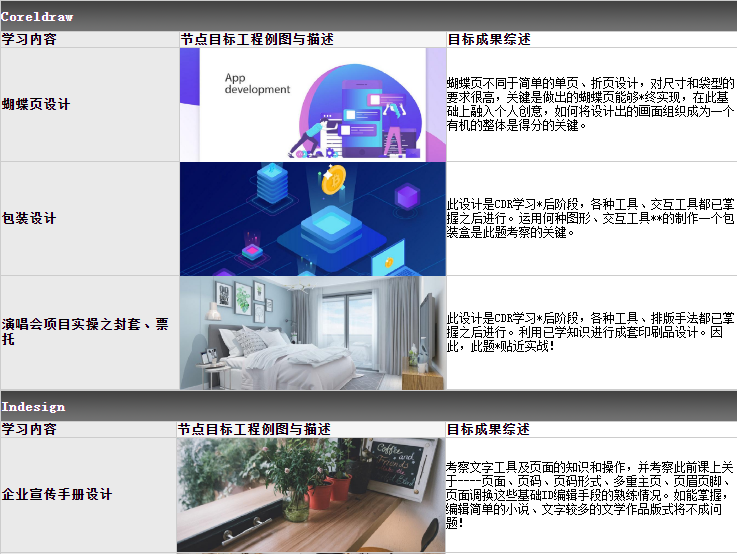The width and height of the screenshot is (737, 554).
Task: Click 学习内容 column header under Coreldraw
Action: (x=29, y=40)
